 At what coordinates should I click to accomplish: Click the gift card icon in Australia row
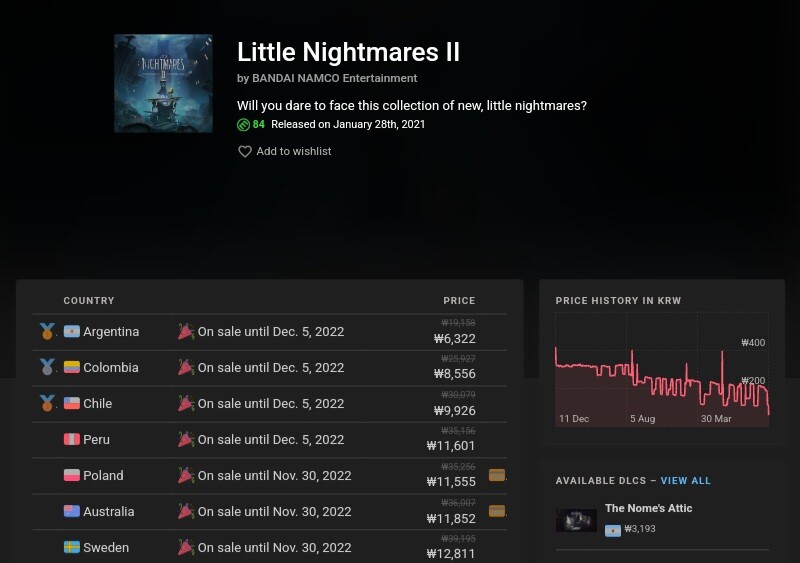pyautogui.click(x=496, y=511)
